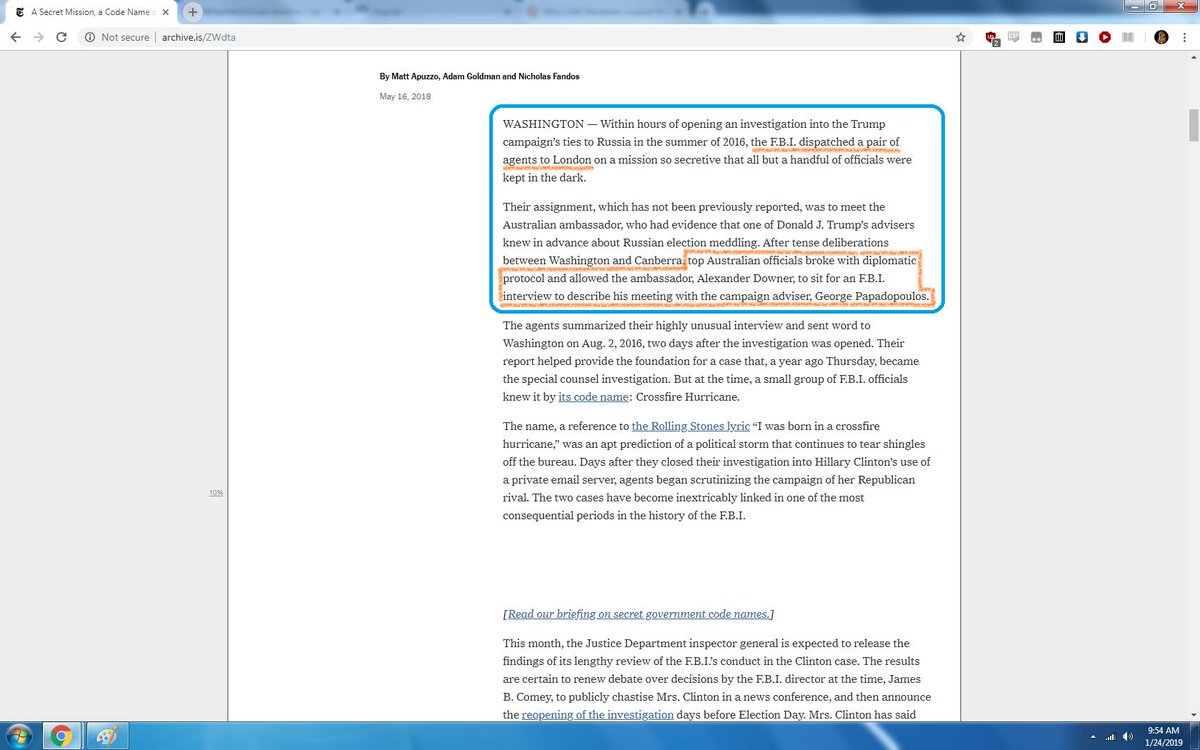The width and height of the screenshot is (1200, 750).
Task: Open the gray open-book extension icon
Action: (x=1128, y=37)
